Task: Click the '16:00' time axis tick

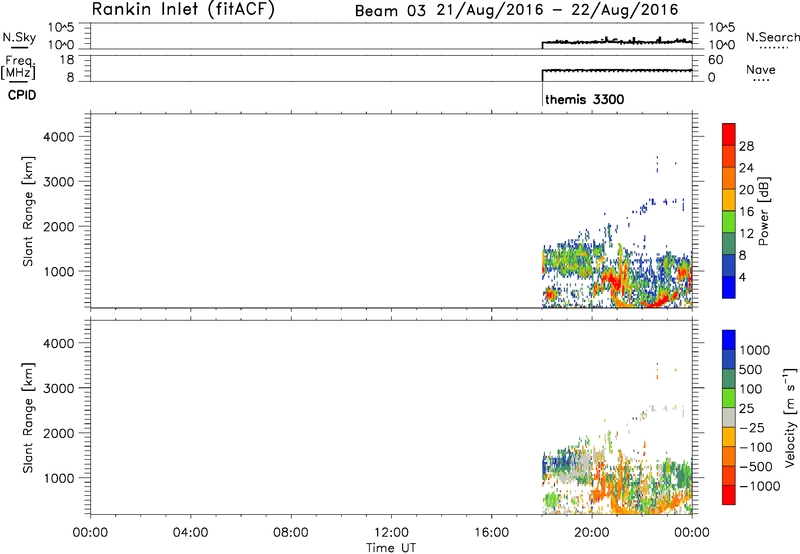Action: pos(491,532)
